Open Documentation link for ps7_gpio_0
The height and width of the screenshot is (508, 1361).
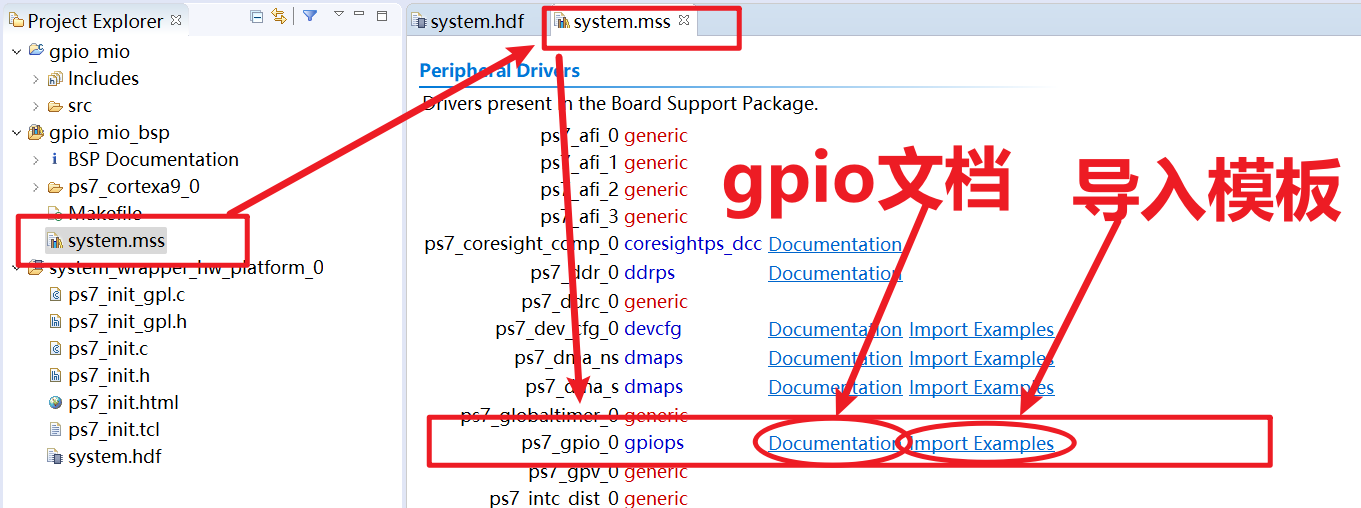point(834,443)
